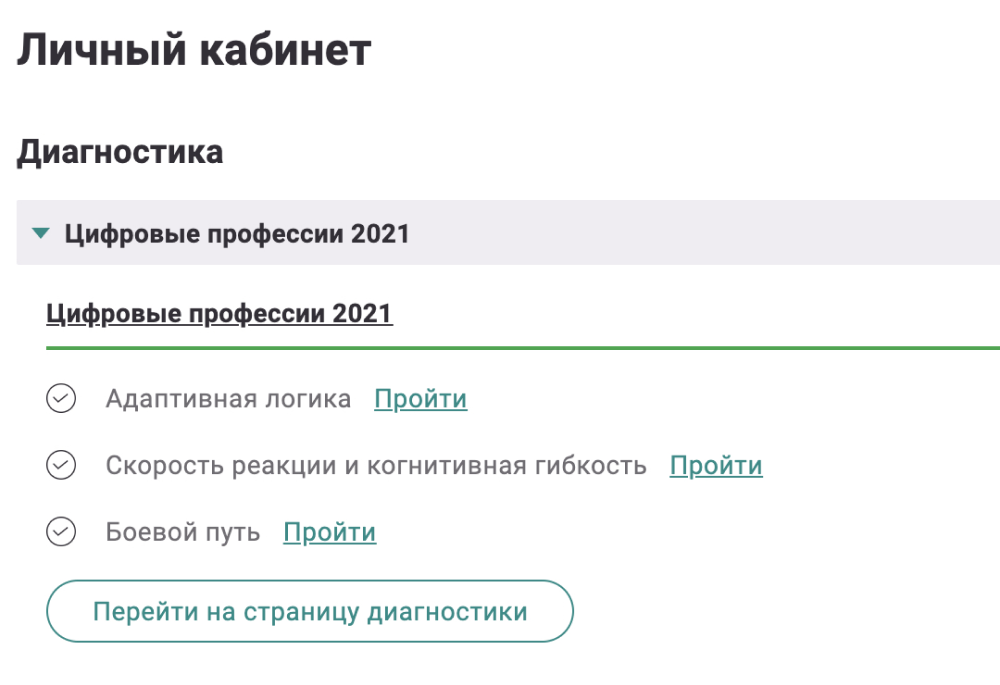Follow the Пройти link for Боевой путь
Image resolution: width=1000 pixels, height=685 pixels.
pyautogui.click(x=330, y=532)
